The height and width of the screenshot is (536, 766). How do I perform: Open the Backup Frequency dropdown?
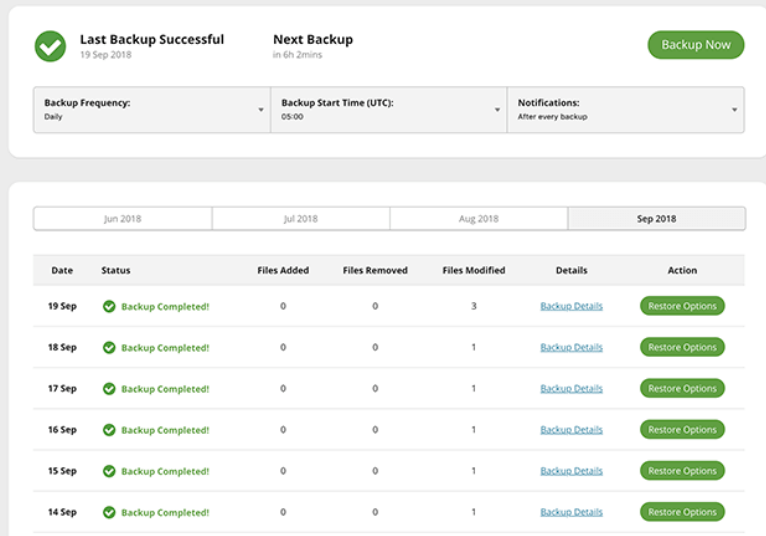click(x=152, y=109)
